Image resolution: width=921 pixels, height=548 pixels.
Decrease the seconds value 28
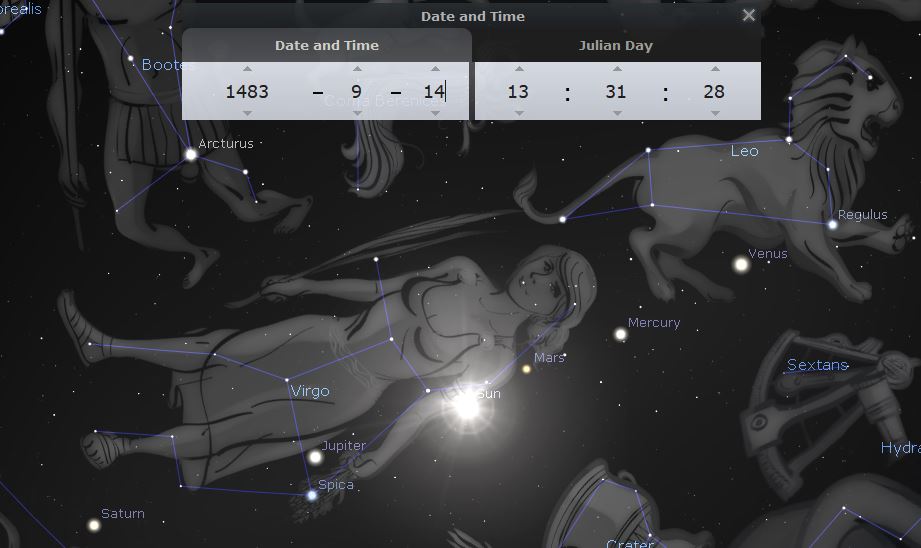(715, 113)
